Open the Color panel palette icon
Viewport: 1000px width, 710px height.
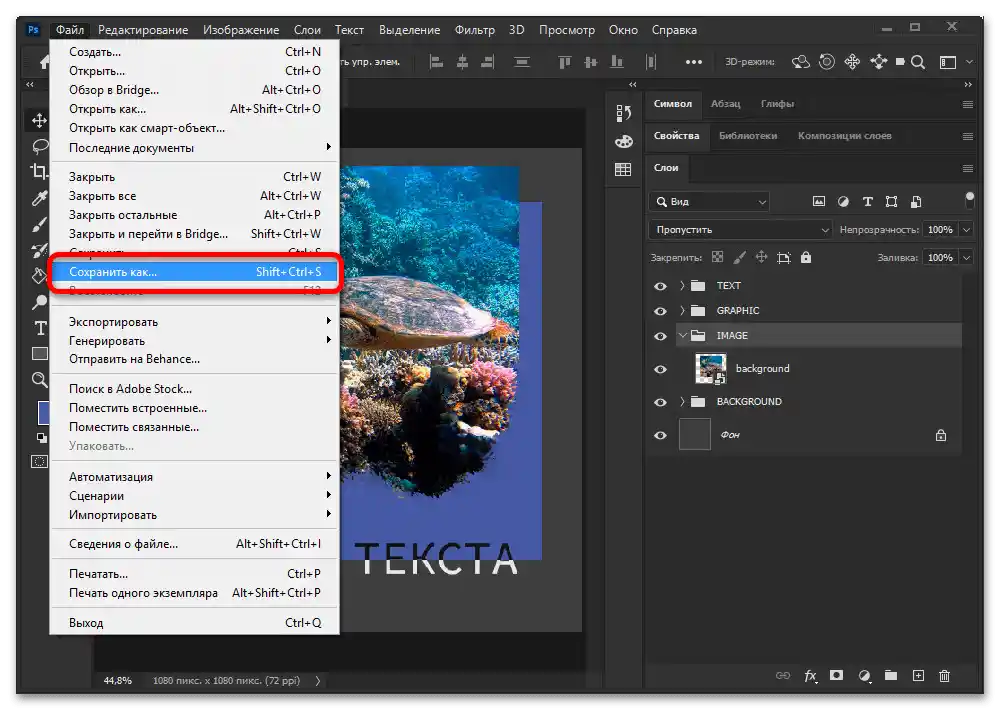pos(623,142)
